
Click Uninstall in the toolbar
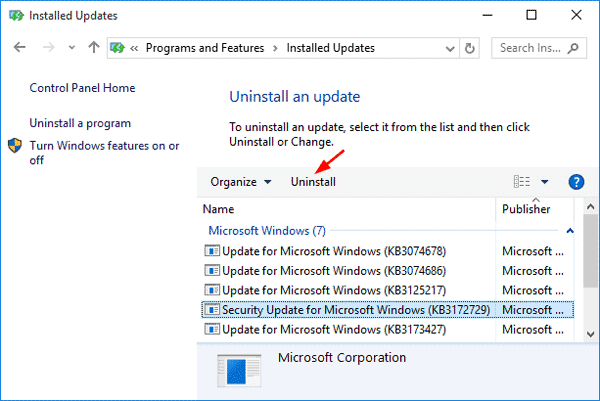pos(313,182)
